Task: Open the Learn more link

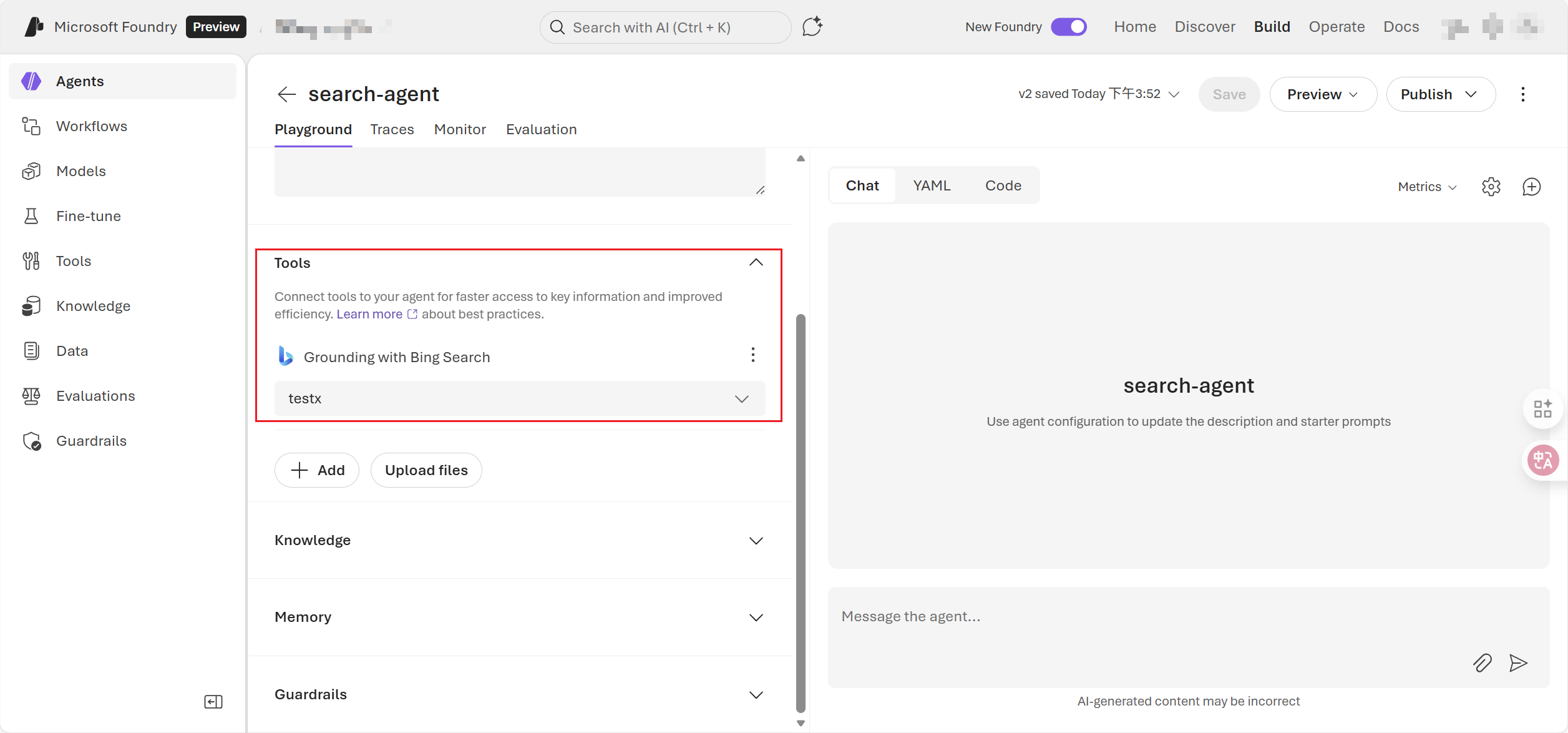Action: pos(369,314)
